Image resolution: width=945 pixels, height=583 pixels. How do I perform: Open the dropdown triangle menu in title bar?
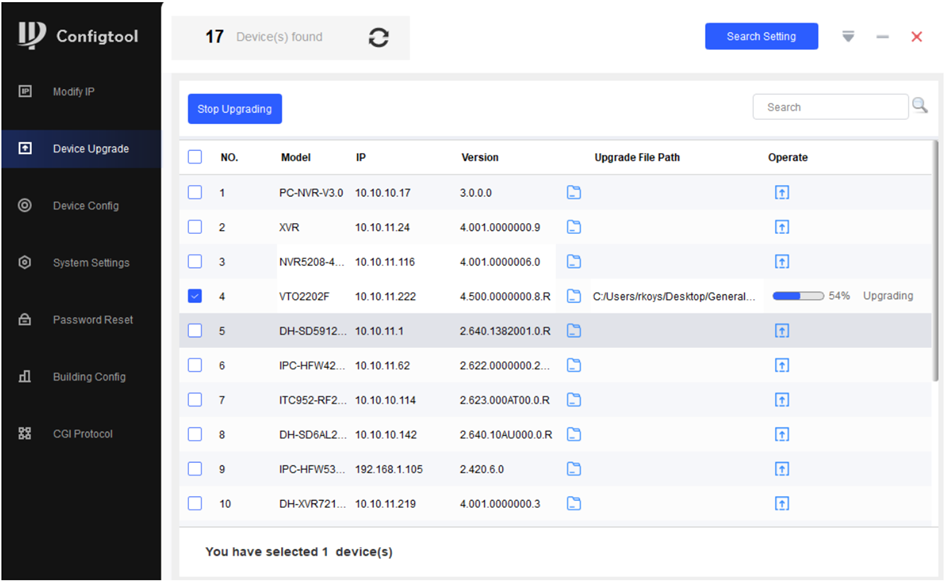click(848, 37)
